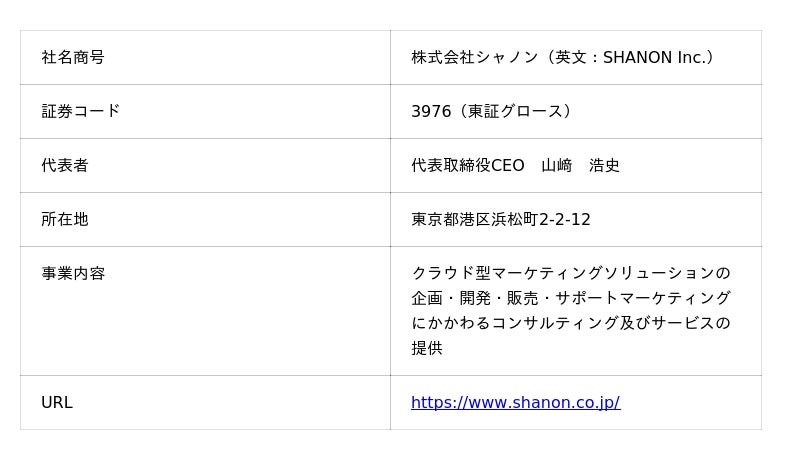The height and width of the screenshot is (460, 800).
Task: Click the word 提供 ending the description
Action: 427,349
